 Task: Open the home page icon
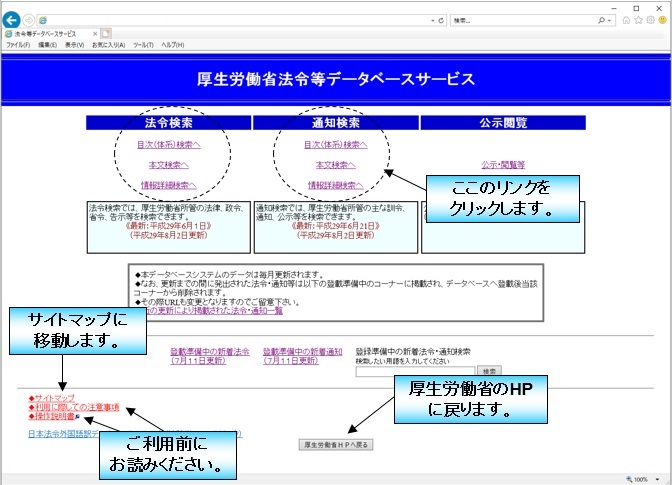pyautogui.click(x=626, y=20)
